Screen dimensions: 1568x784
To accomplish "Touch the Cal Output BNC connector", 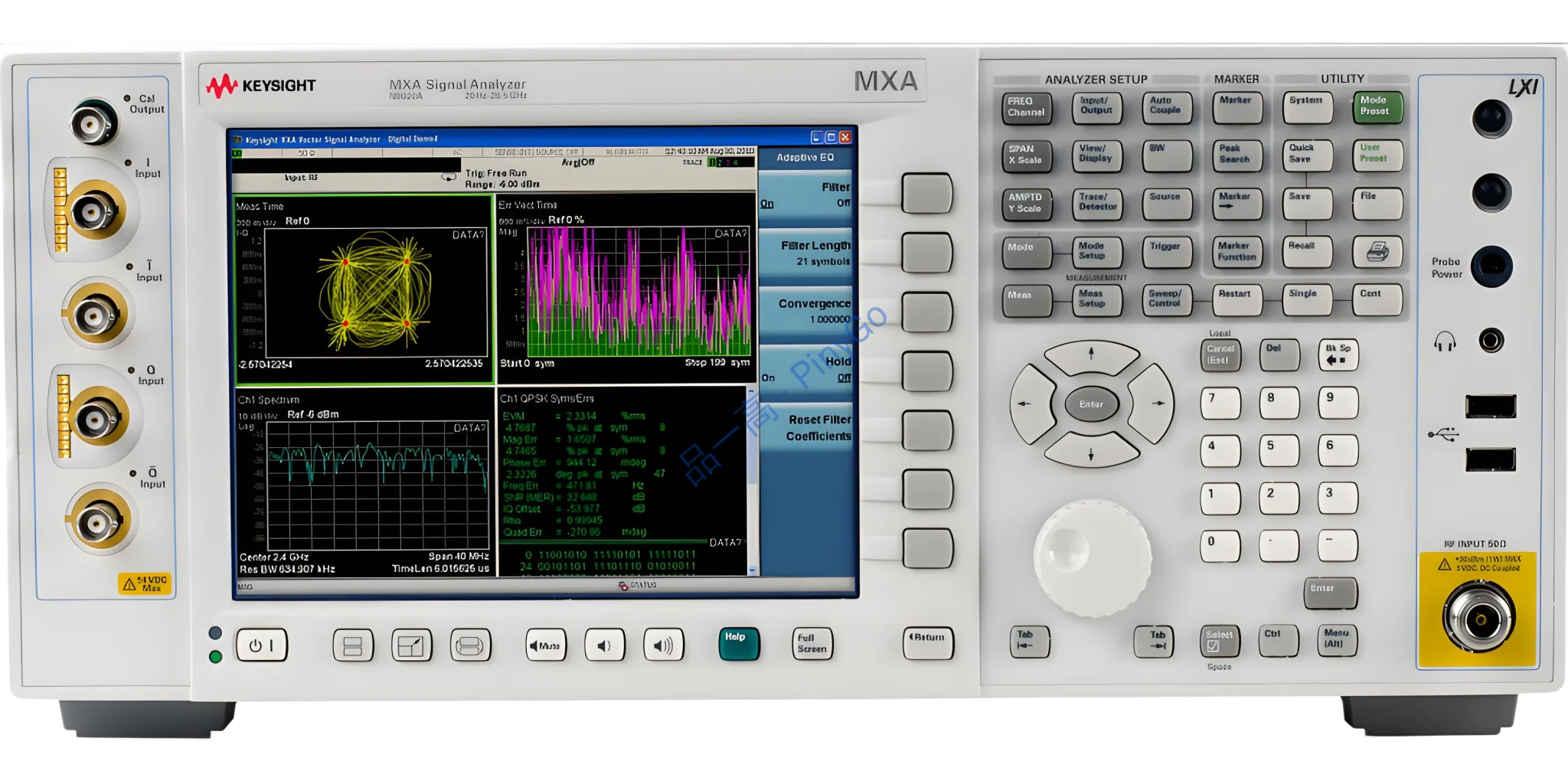I will (x=94, y=122).
